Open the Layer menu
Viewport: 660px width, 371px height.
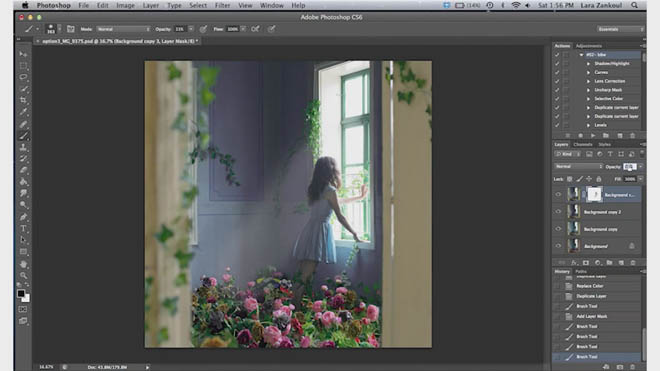150,5
